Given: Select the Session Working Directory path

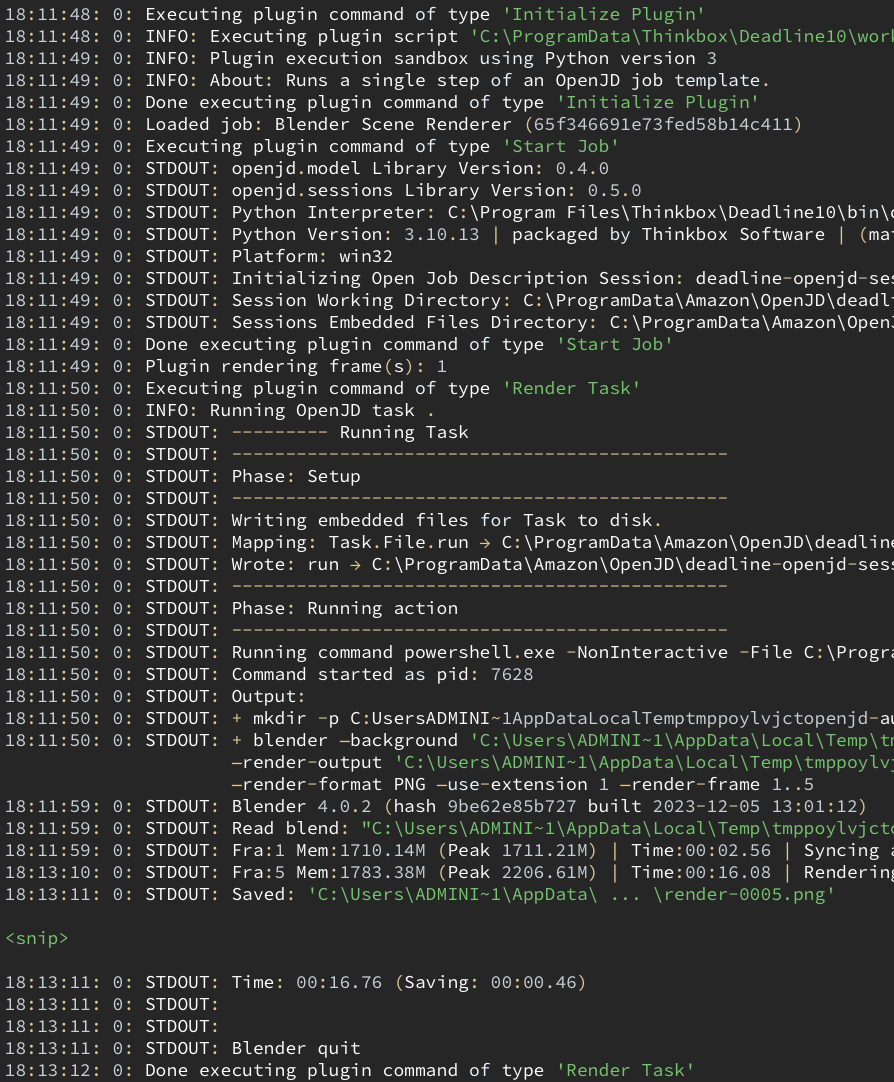Looking at the screenshot, I should (x=450, y=300).
